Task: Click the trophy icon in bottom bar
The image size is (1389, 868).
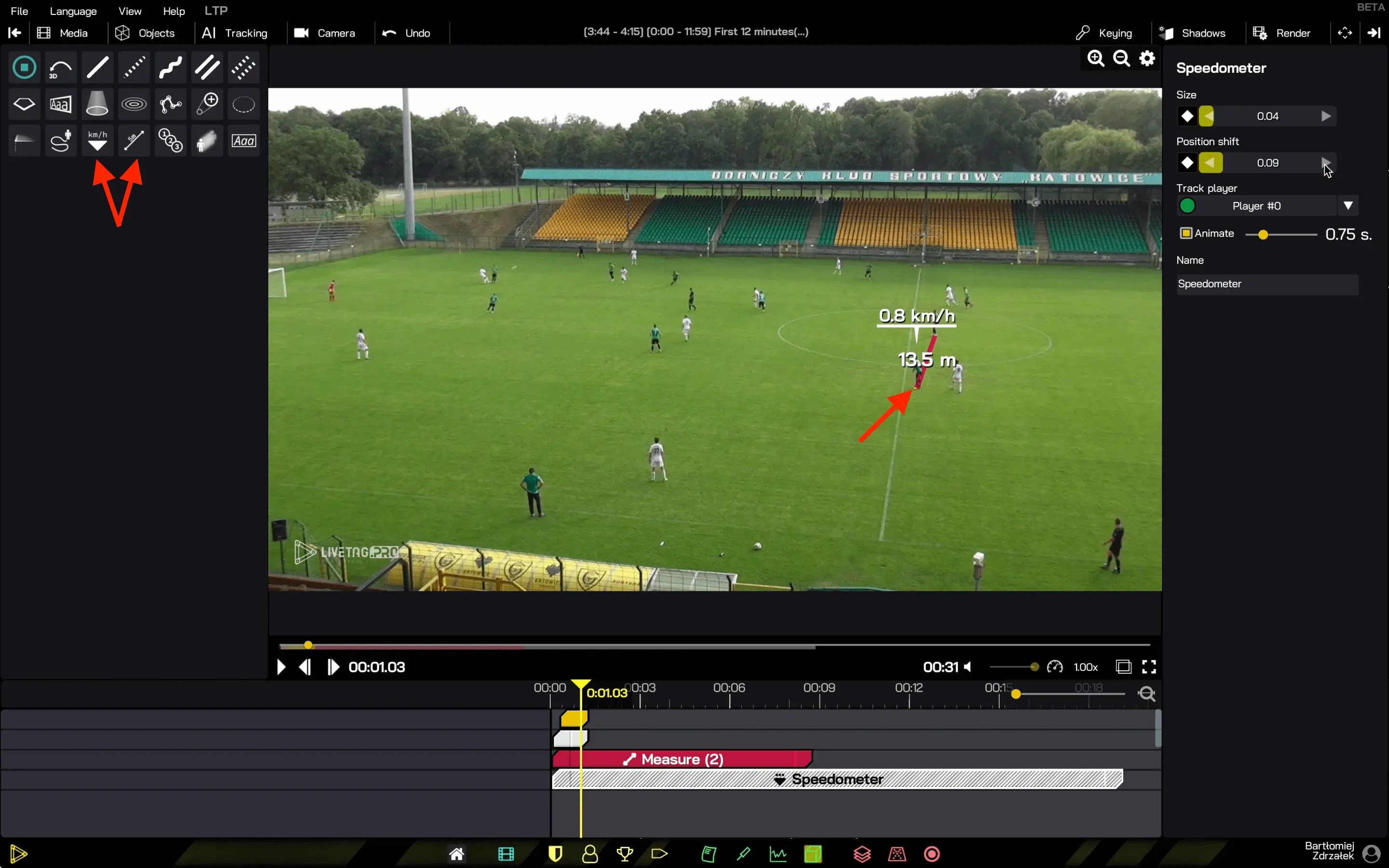Action: (625, 854)
